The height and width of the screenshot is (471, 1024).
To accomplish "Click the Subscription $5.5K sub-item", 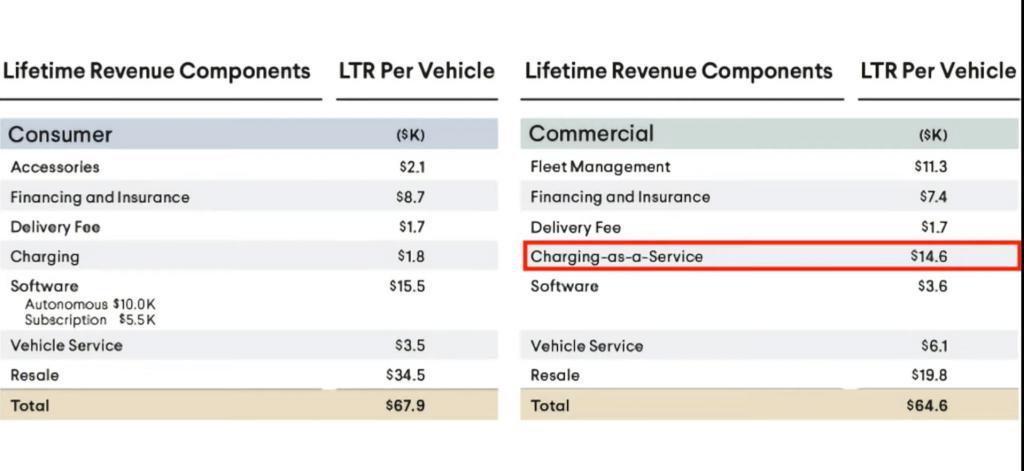I will click(90, 320).
